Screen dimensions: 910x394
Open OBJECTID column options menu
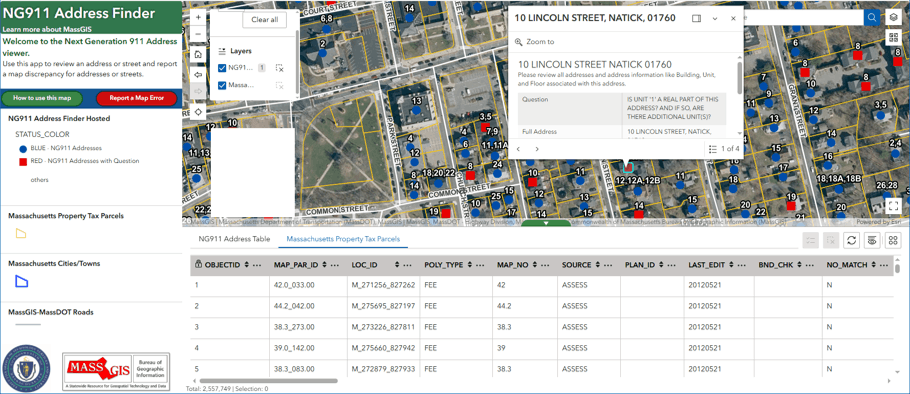[x=257, y=265]
